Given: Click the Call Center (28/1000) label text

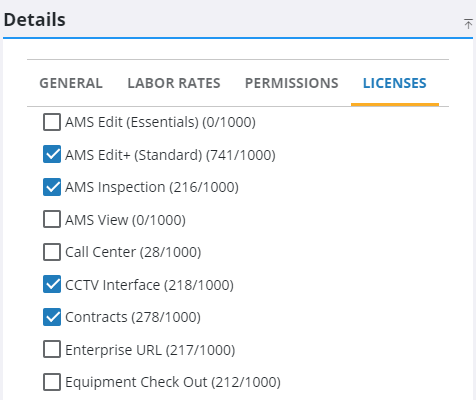Looking at the screenshot, I should point(133,252).
